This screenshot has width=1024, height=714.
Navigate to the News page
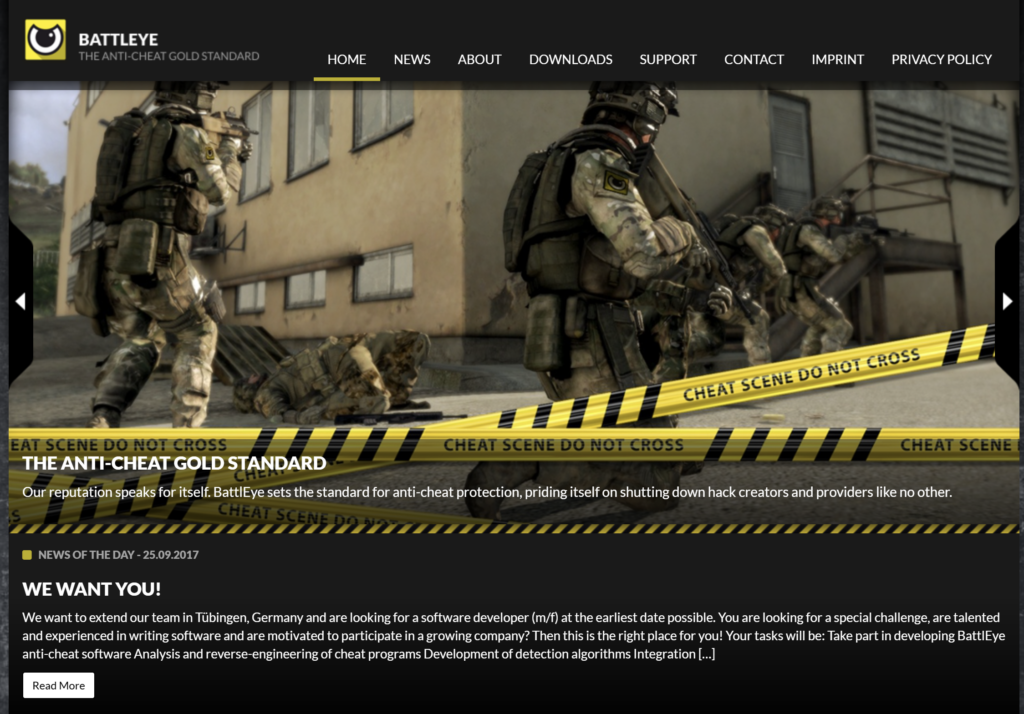pyautogui.click(x=412, y=59)
